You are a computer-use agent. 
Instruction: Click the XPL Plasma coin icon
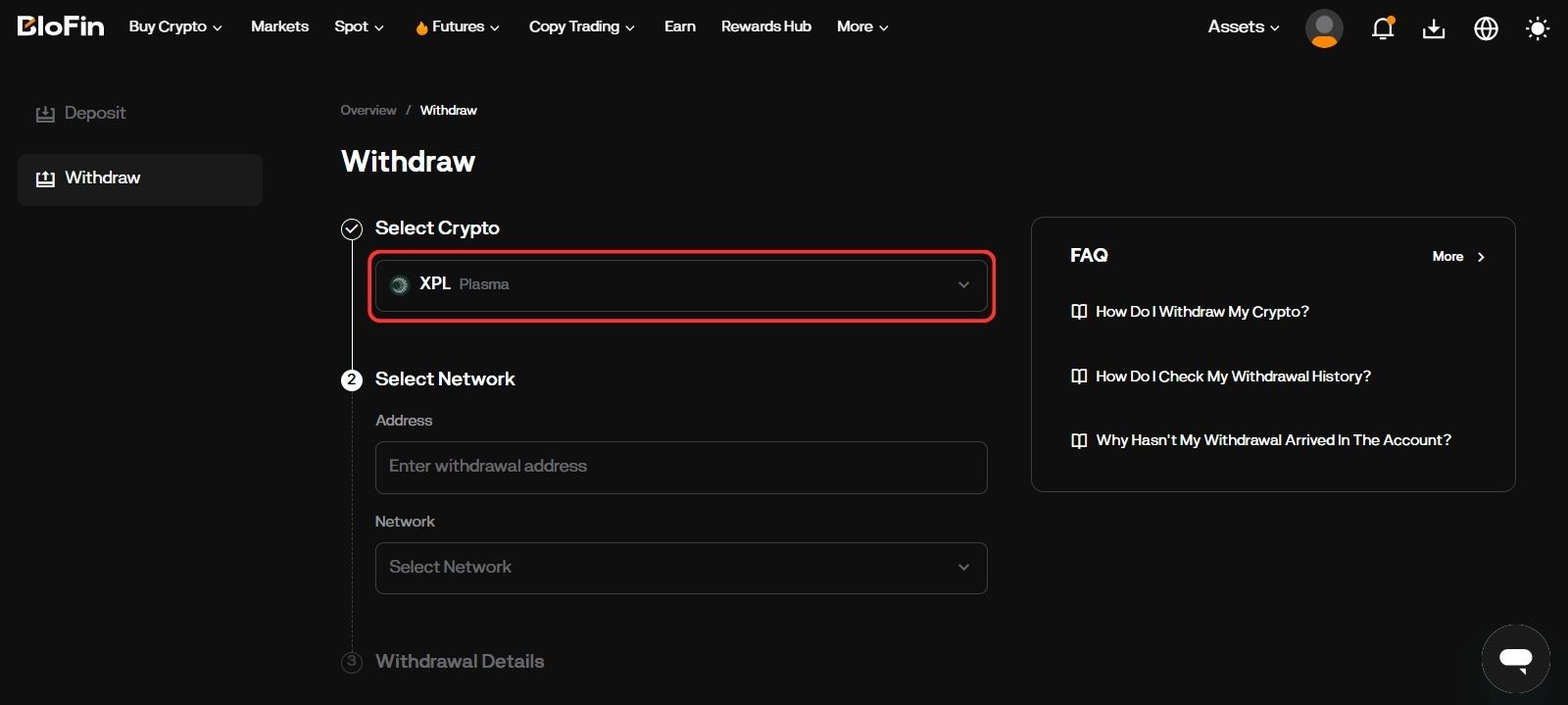click(399, 285)
